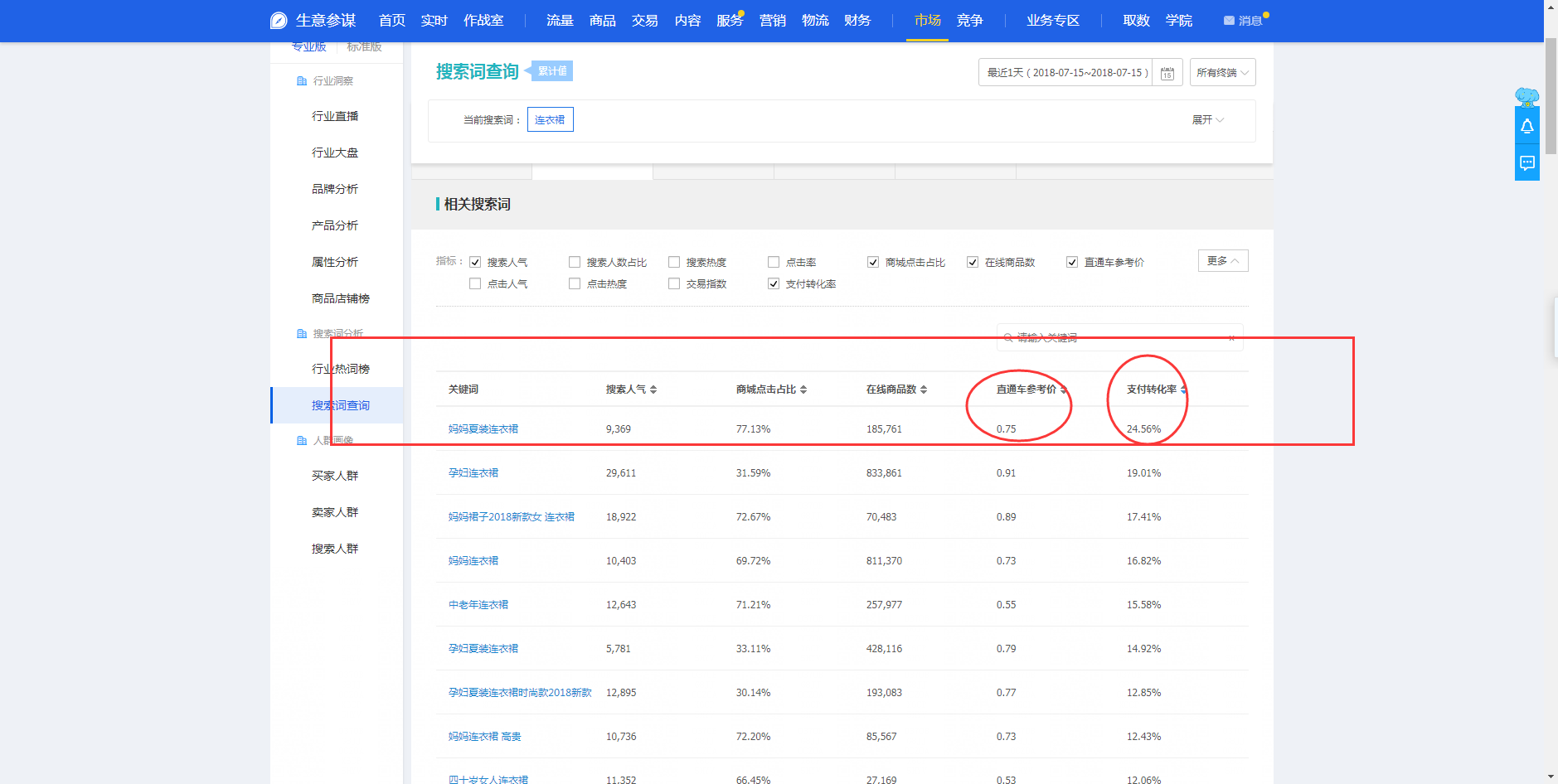1558x784 pixels.
Task: Expand the 展开 search word panel
Action: tap(1207, 120)
